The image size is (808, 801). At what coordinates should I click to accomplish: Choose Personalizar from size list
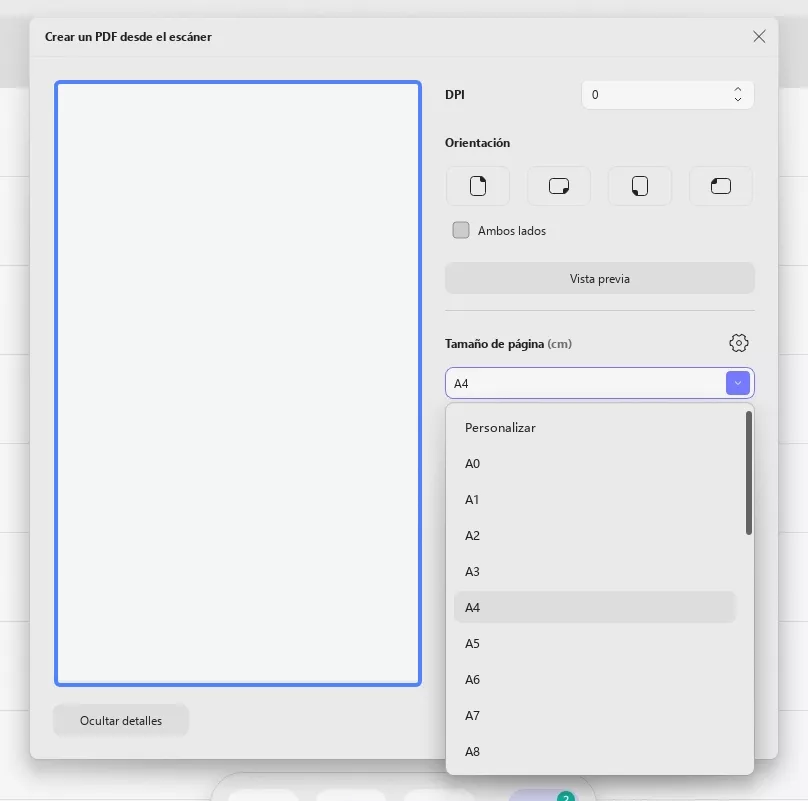click(595, 427)
